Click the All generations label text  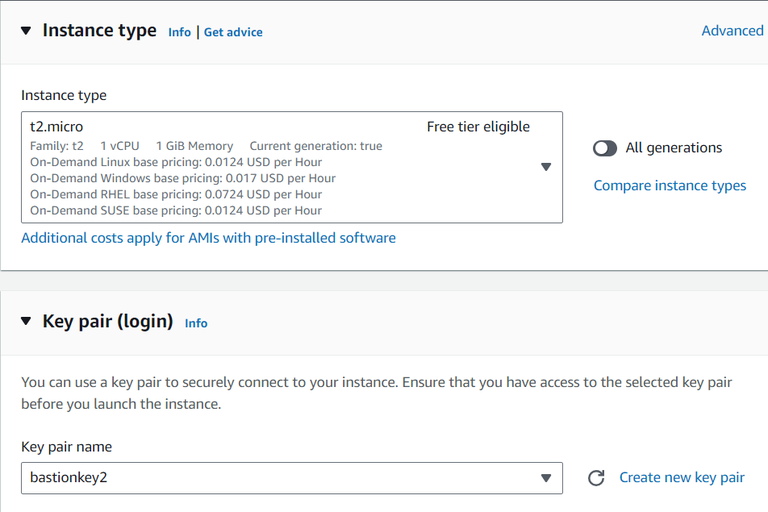coord(674,148)
